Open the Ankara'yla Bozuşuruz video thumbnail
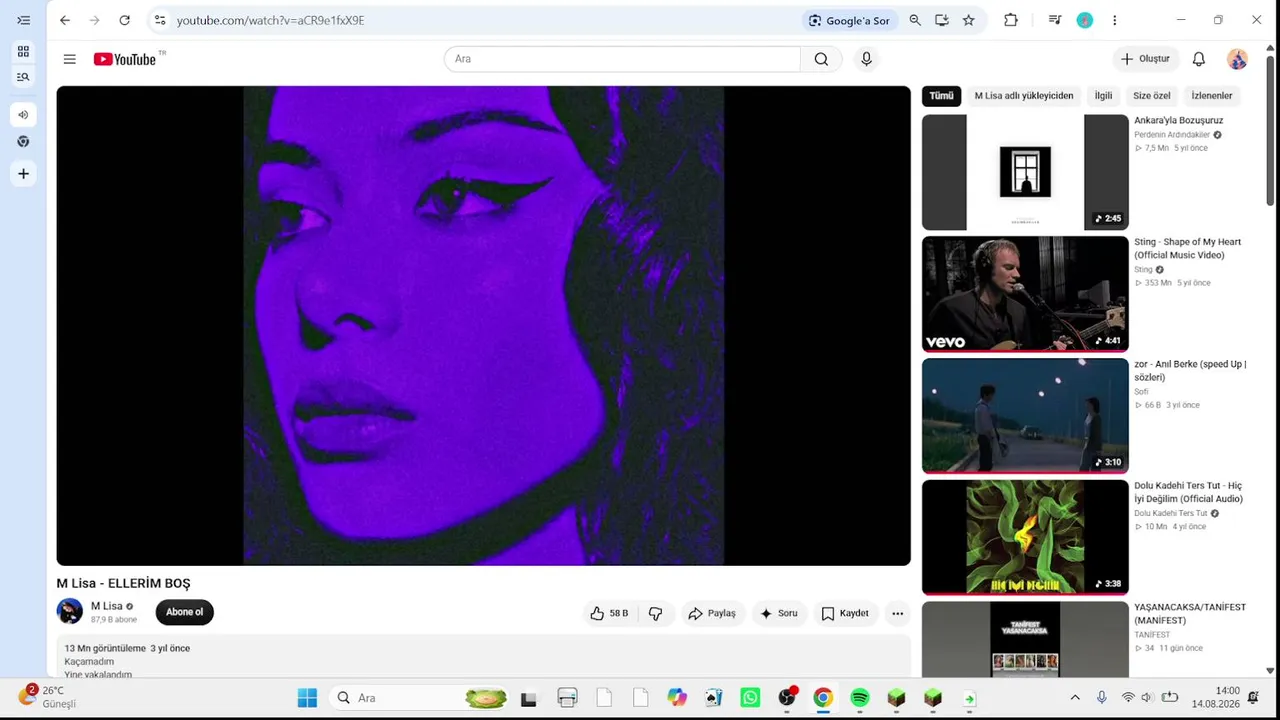 point(1025,172)
